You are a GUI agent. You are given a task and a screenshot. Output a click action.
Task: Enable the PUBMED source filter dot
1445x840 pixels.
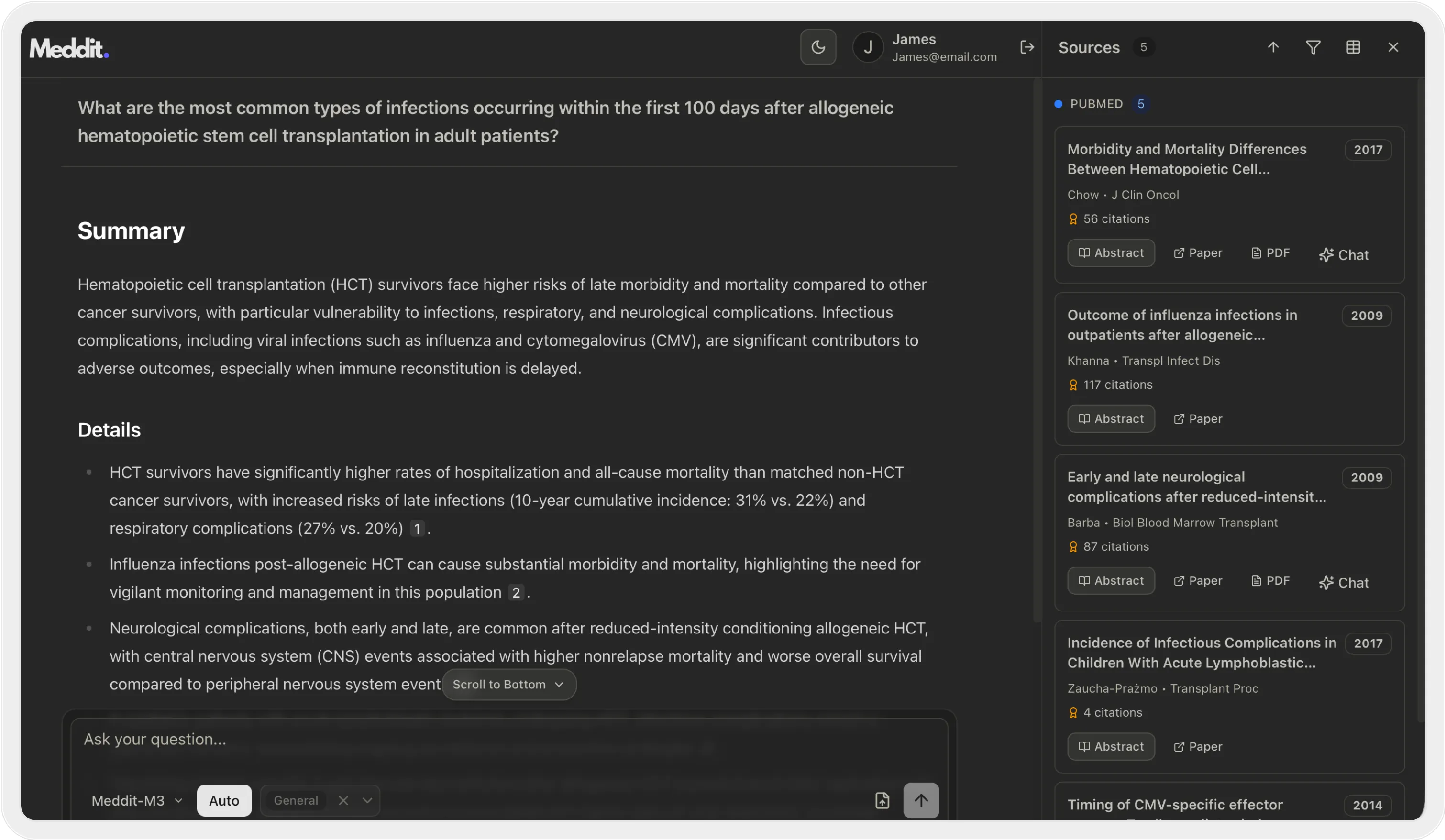coord(1059,104)
